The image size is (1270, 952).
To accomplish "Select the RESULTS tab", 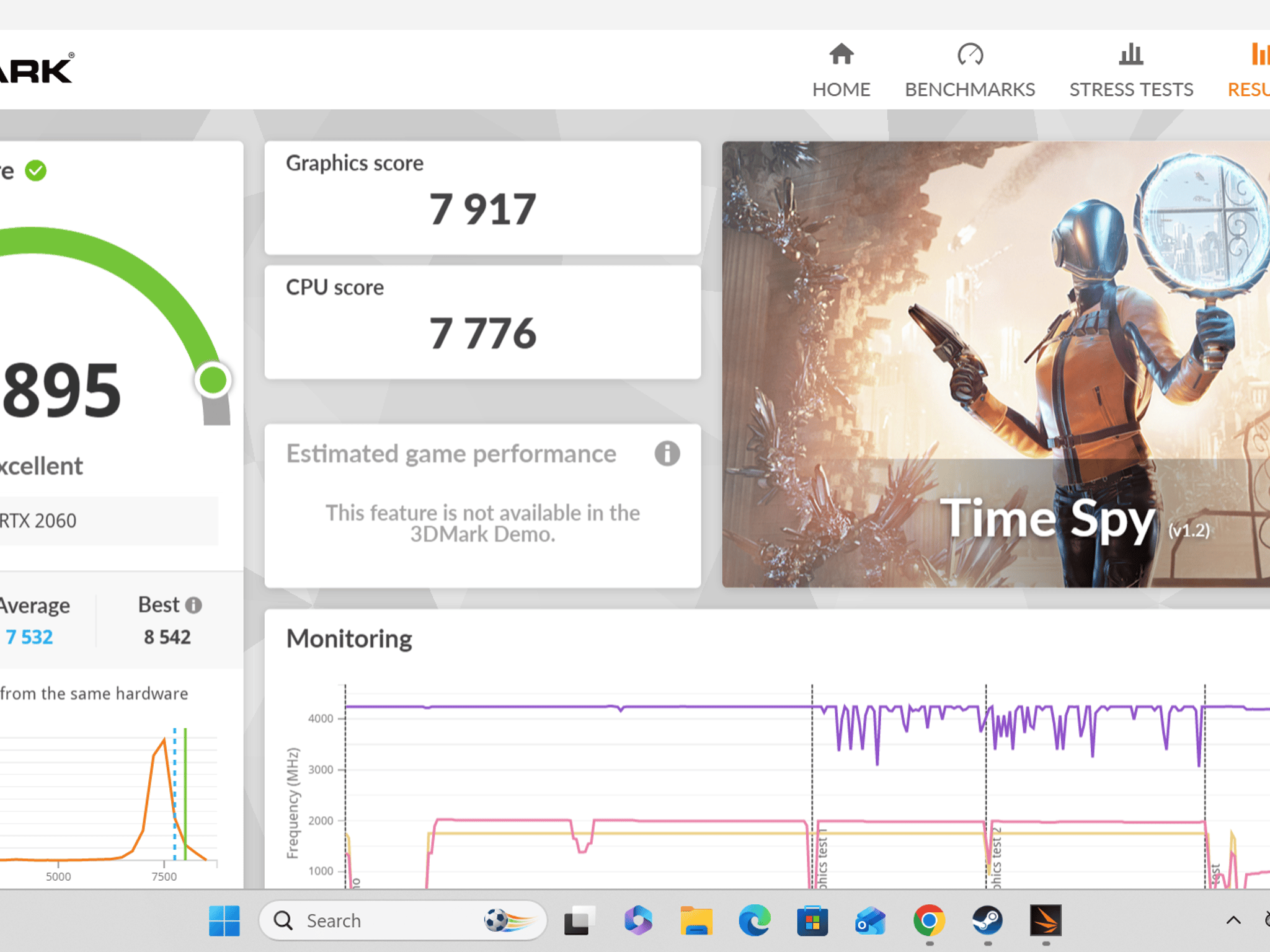I will [1249, 70].
